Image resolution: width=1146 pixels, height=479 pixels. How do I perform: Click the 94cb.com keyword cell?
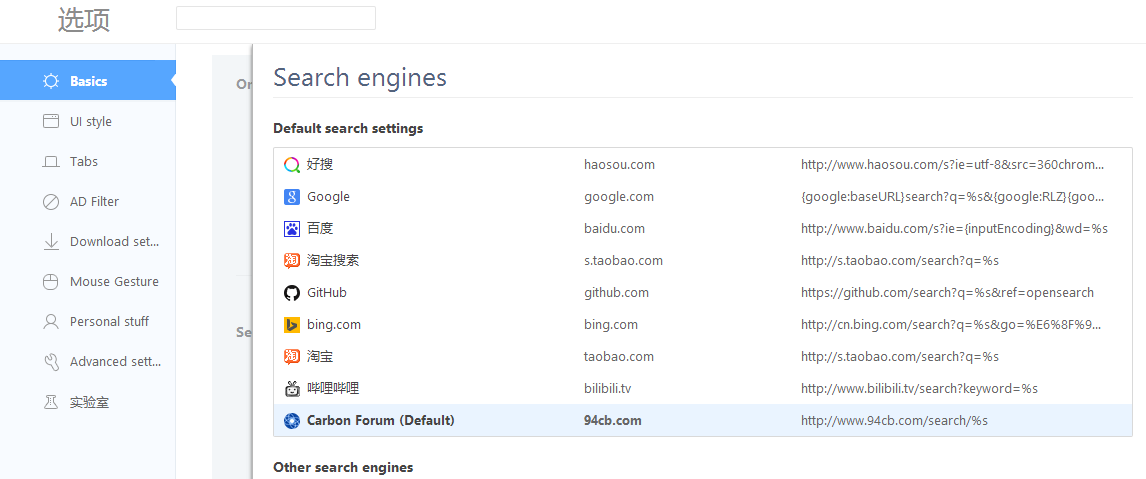612,420
